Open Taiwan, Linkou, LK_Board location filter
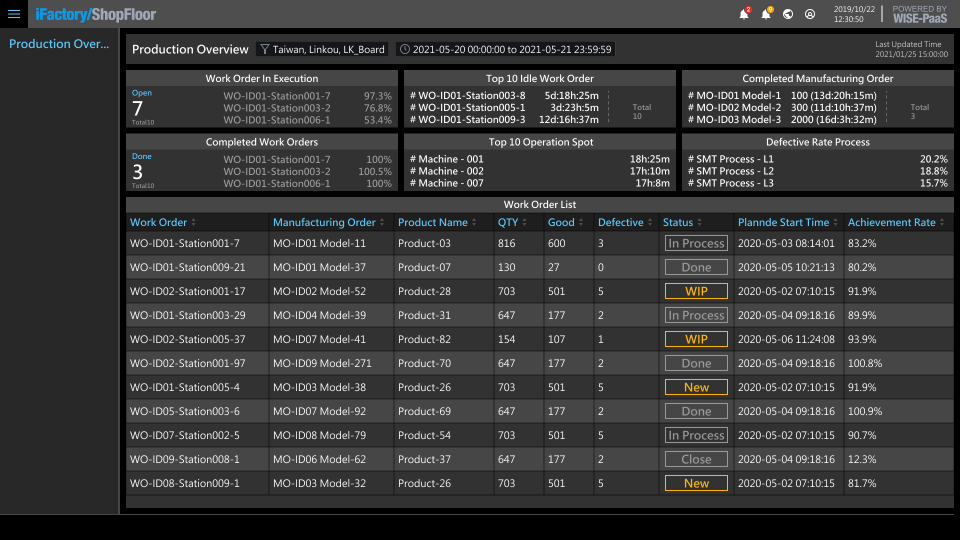This screenshot has width=960, height=540. pyautogui.click(x=329, y=49)
